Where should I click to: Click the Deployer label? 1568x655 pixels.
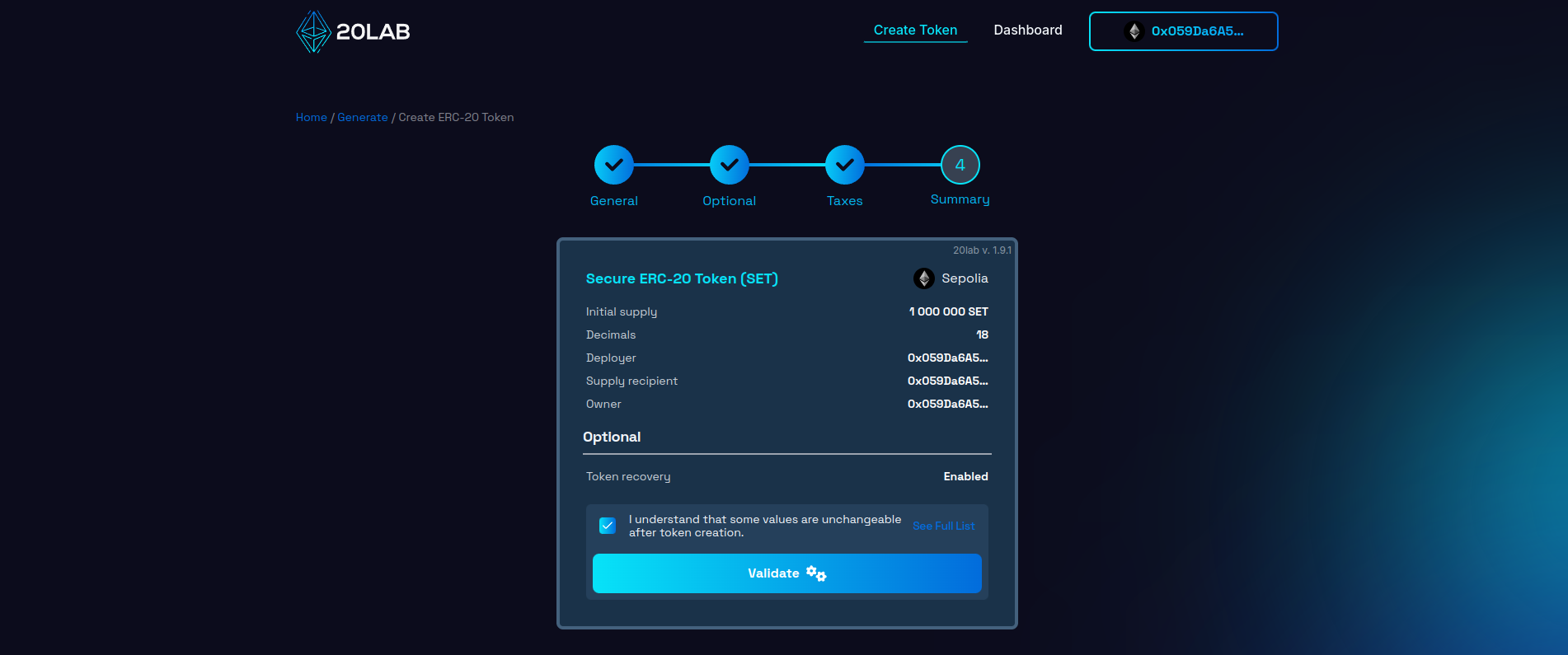point(611,358)
